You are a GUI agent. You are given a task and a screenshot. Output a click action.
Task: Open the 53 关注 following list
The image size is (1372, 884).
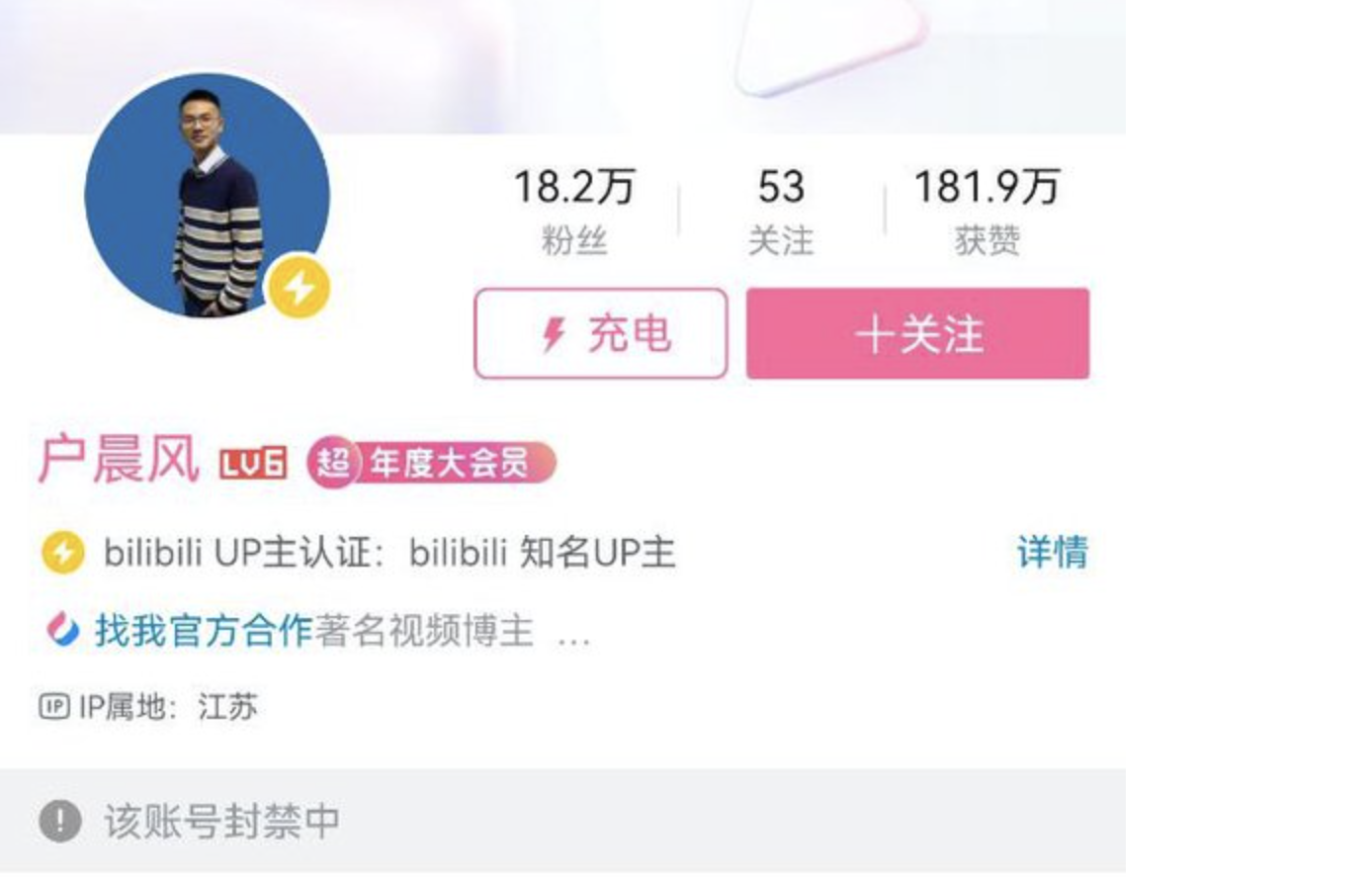(781, 211)
